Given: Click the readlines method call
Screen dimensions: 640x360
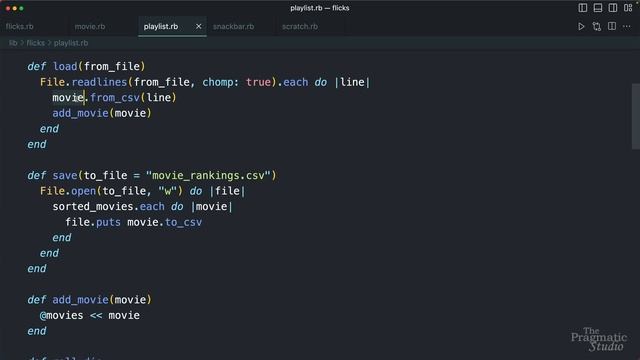Looking at the screenshot, I should coord(99,82).
